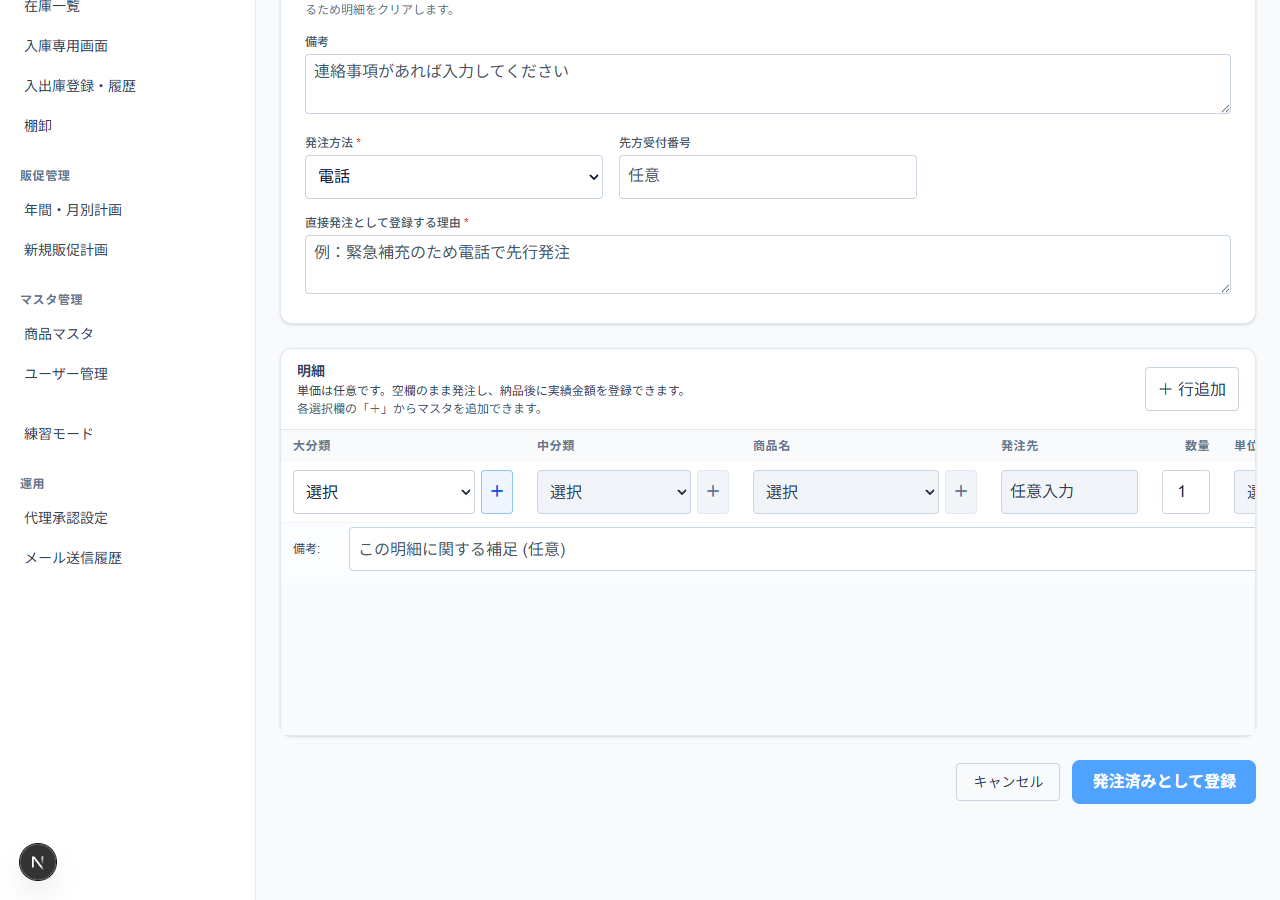The image size is (1280, 900).
Task: Open 年間・月別計画 page
Action: click(x=73, y=210)
